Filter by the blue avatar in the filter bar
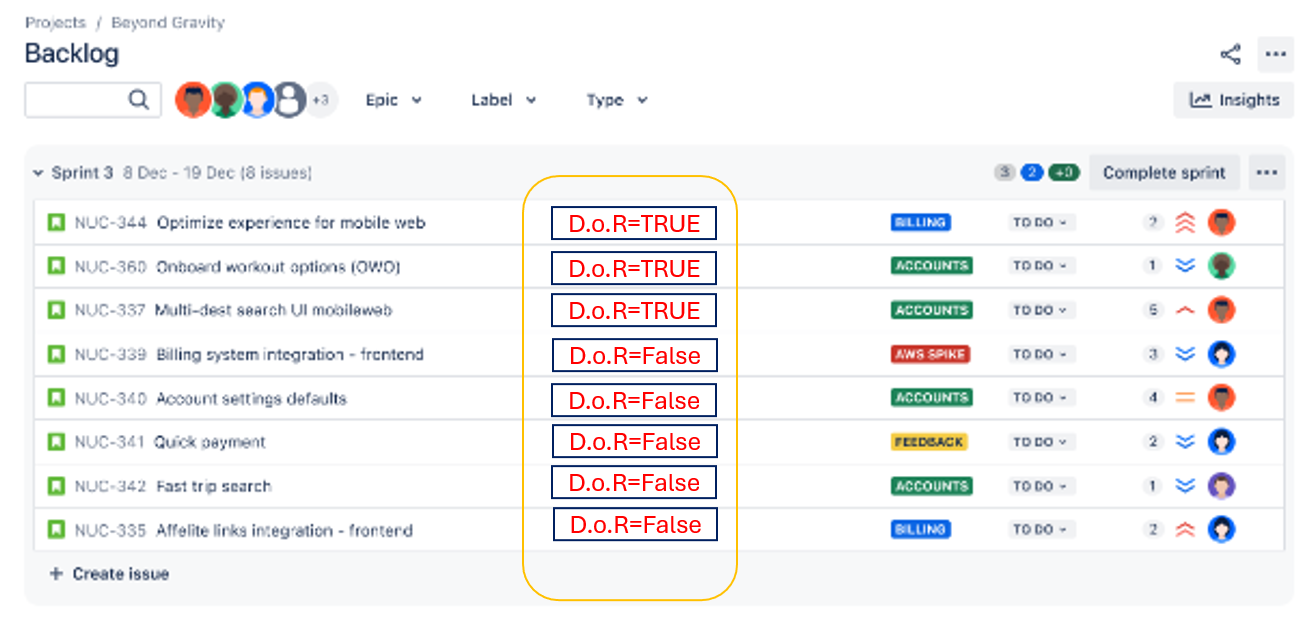Image resolution: width=1314 pixels, height=639 pixels. 257,100
